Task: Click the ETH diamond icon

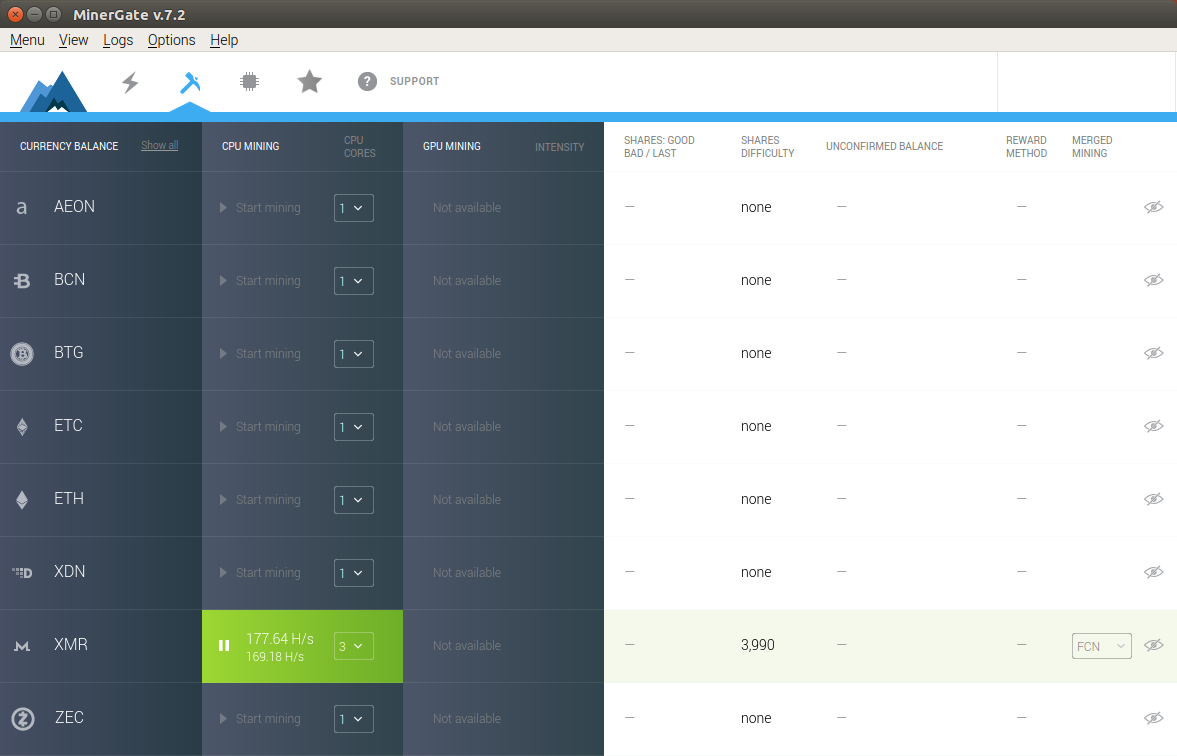Action: click(22, 500)
